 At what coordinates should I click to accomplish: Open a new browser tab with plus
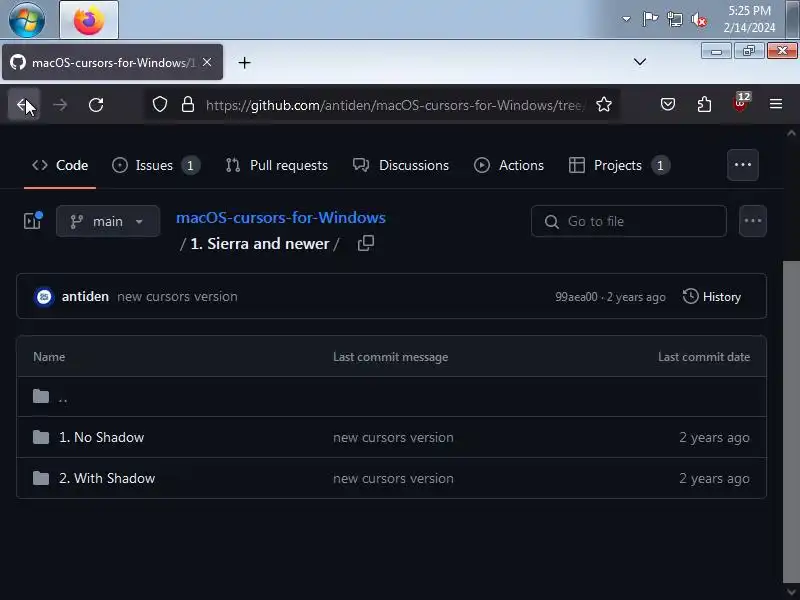(244, 63)
